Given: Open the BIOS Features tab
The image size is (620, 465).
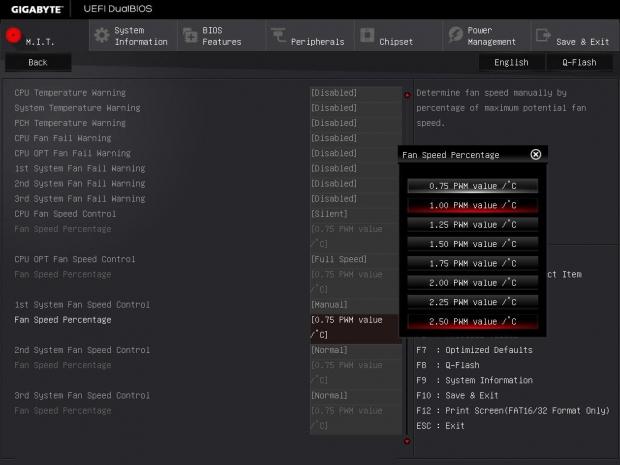Looking at the screenshot, I should (x=222, y=36).
